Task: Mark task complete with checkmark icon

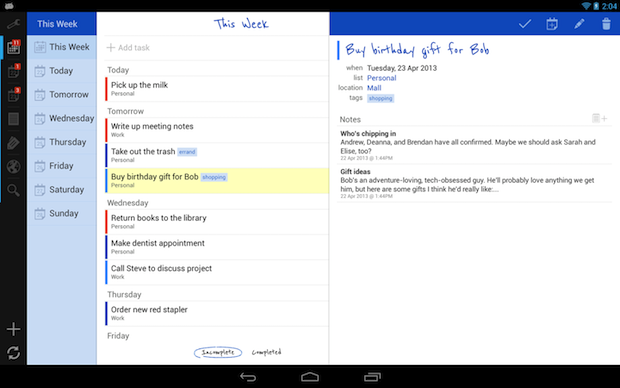Action: tap(525, 24)
